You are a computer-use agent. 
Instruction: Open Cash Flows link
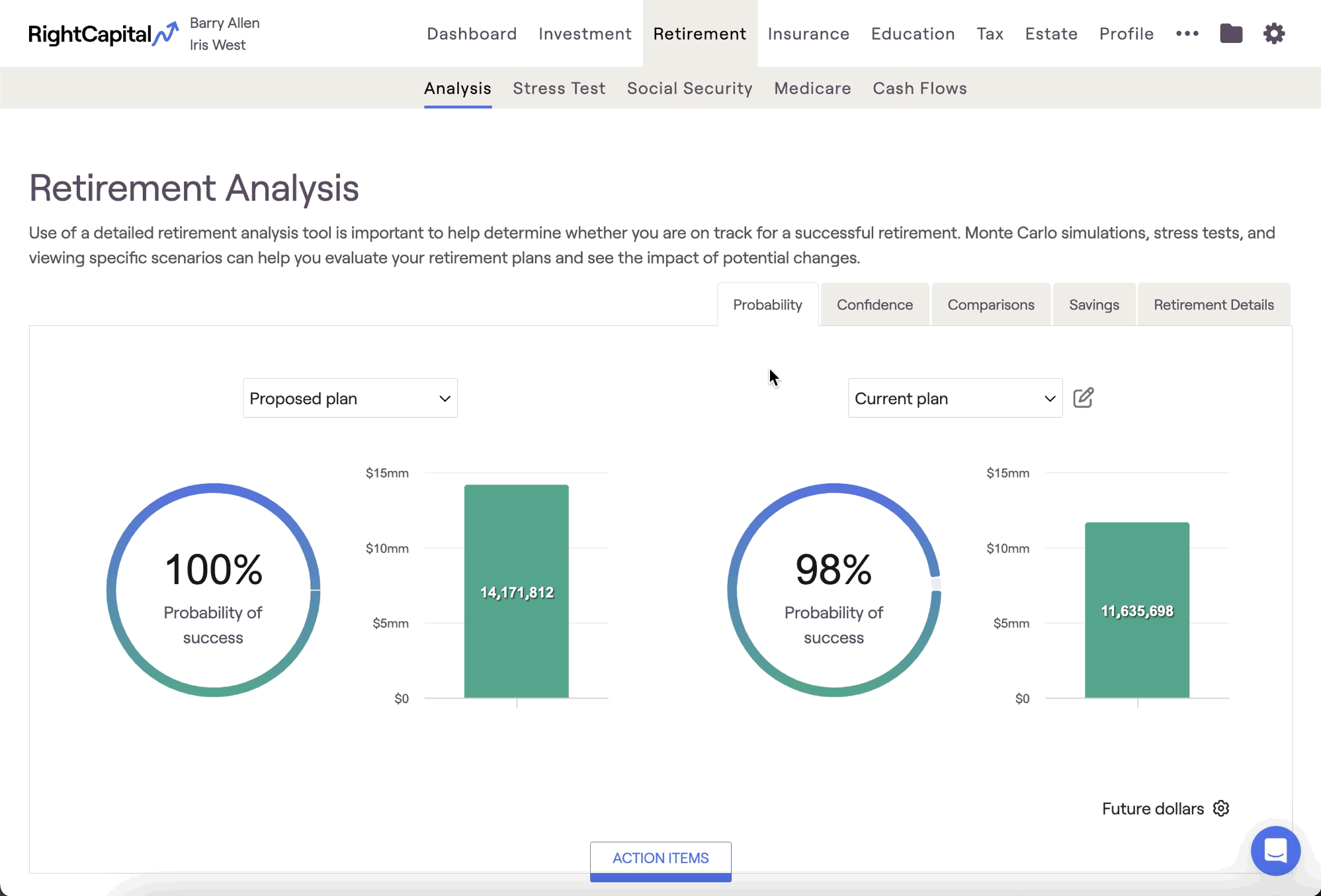pyautogui.click(x=919, y=88)
